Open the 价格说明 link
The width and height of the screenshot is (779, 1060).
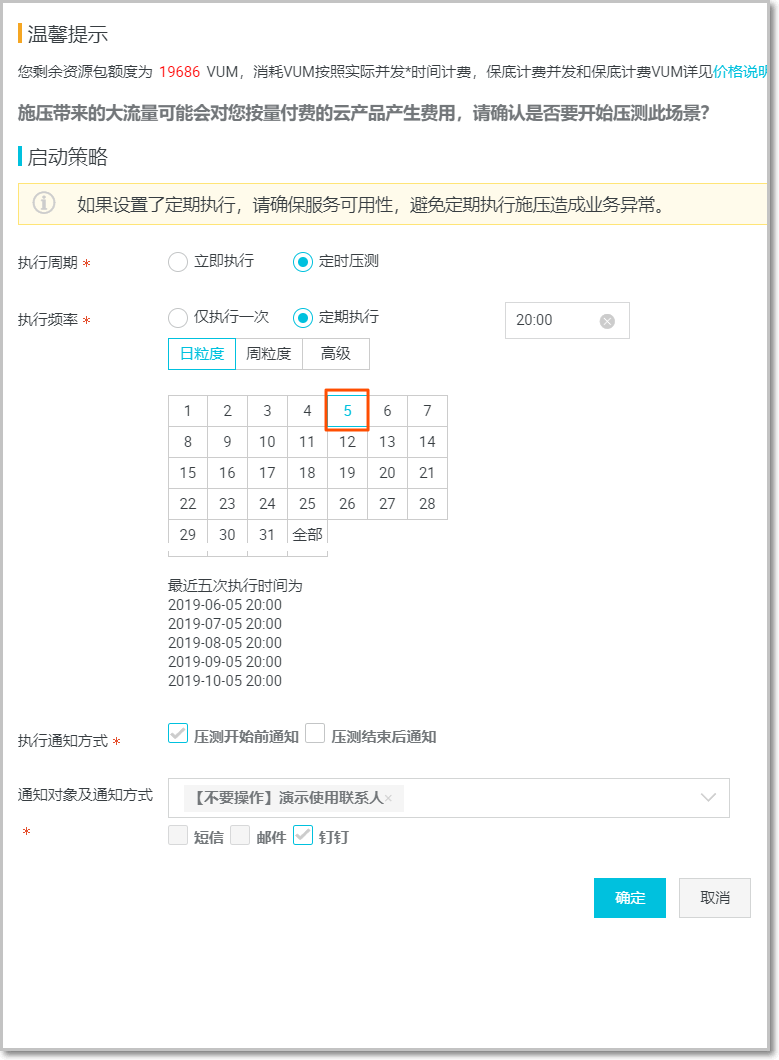point(740,72)
